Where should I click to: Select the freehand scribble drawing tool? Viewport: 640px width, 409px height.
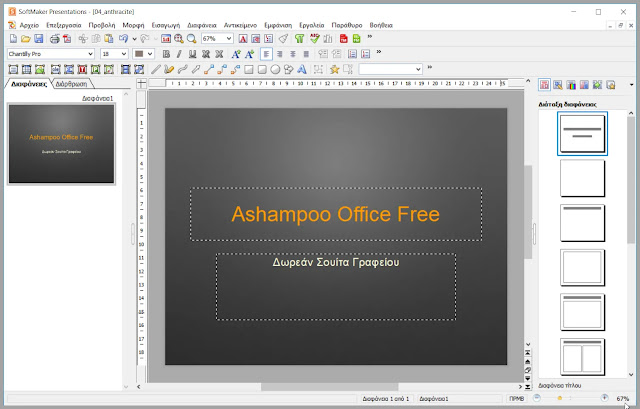click(x=169, y=69)
